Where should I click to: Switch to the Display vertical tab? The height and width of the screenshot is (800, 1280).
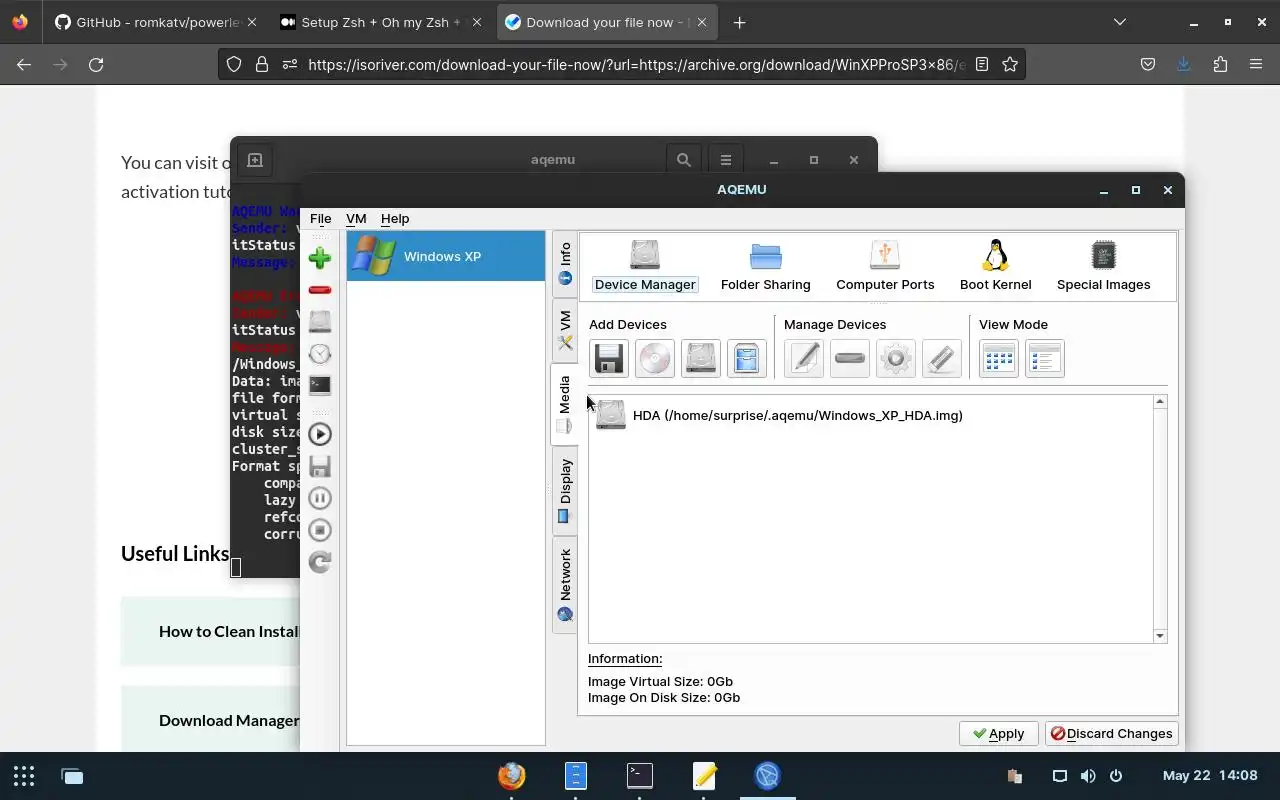(x=565, y=490)
